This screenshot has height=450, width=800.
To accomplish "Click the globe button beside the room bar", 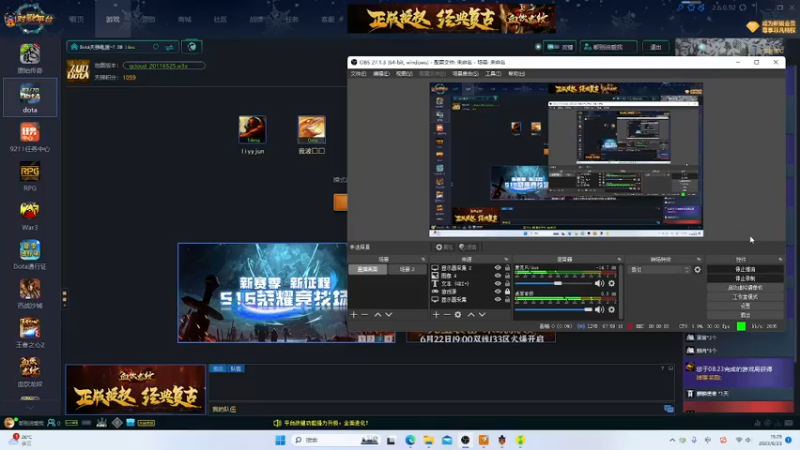I will click(192, 47).
